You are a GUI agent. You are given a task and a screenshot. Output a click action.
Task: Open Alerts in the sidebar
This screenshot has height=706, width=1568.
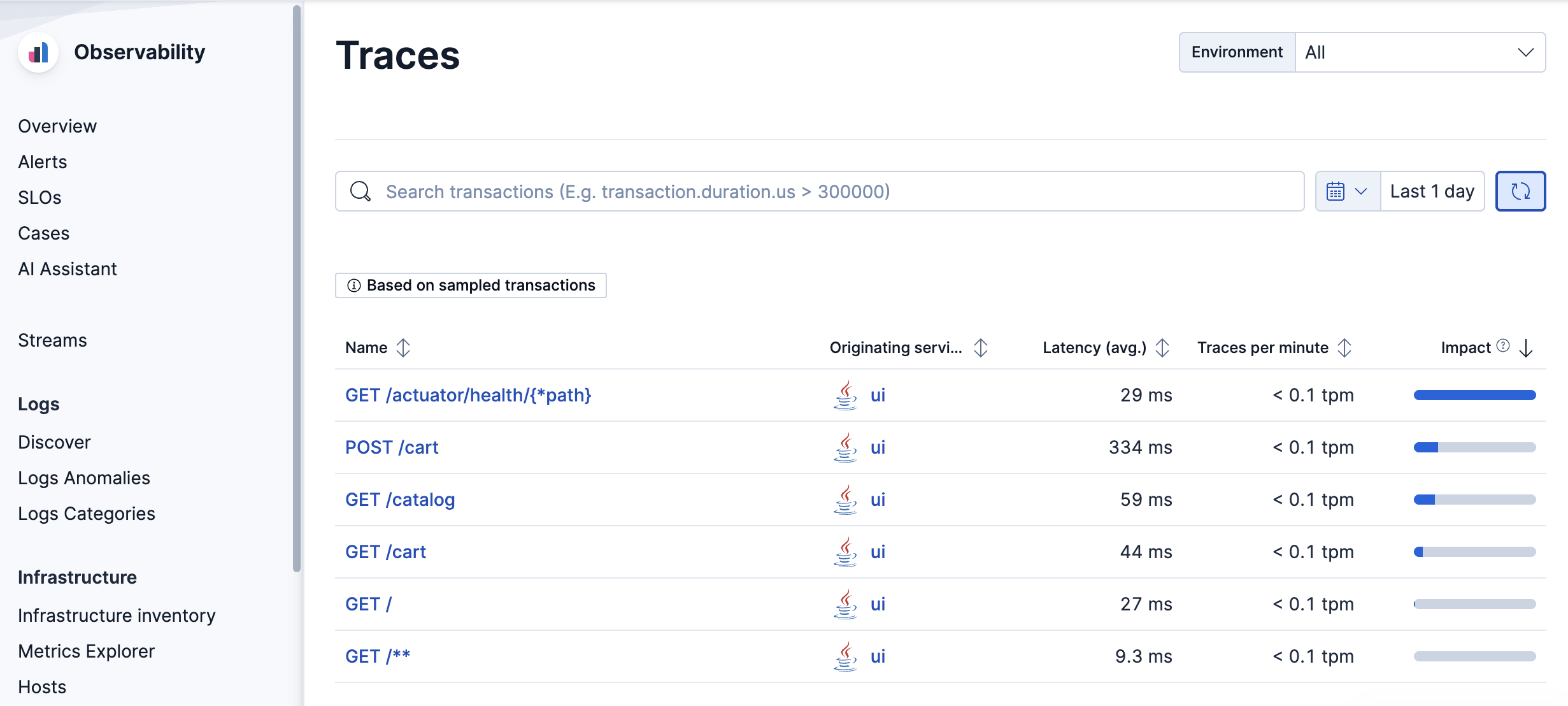(43, 162)
